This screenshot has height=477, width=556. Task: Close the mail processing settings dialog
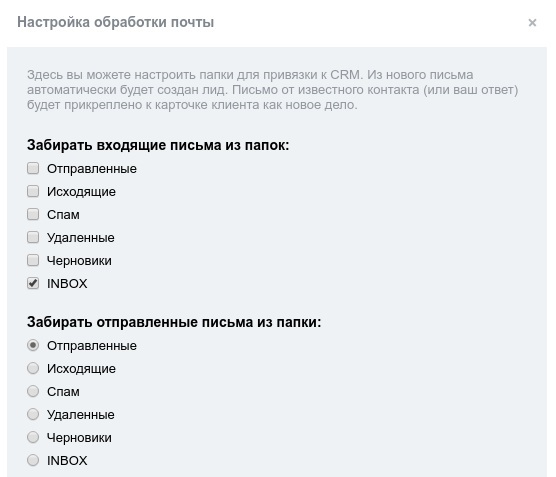coord(532,23)
